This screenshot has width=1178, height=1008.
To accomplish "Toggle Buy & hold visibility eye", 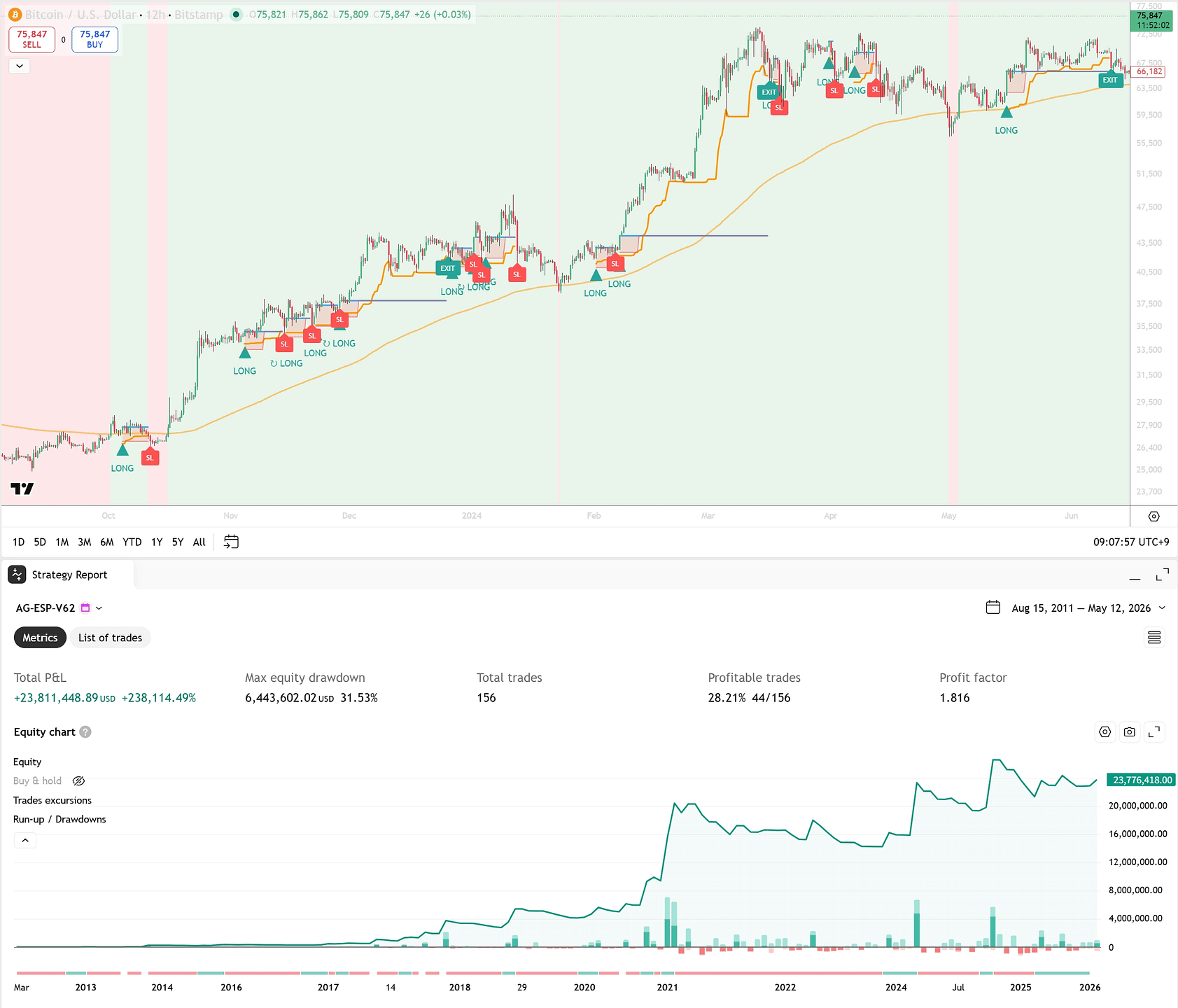I will pos(78,781).
